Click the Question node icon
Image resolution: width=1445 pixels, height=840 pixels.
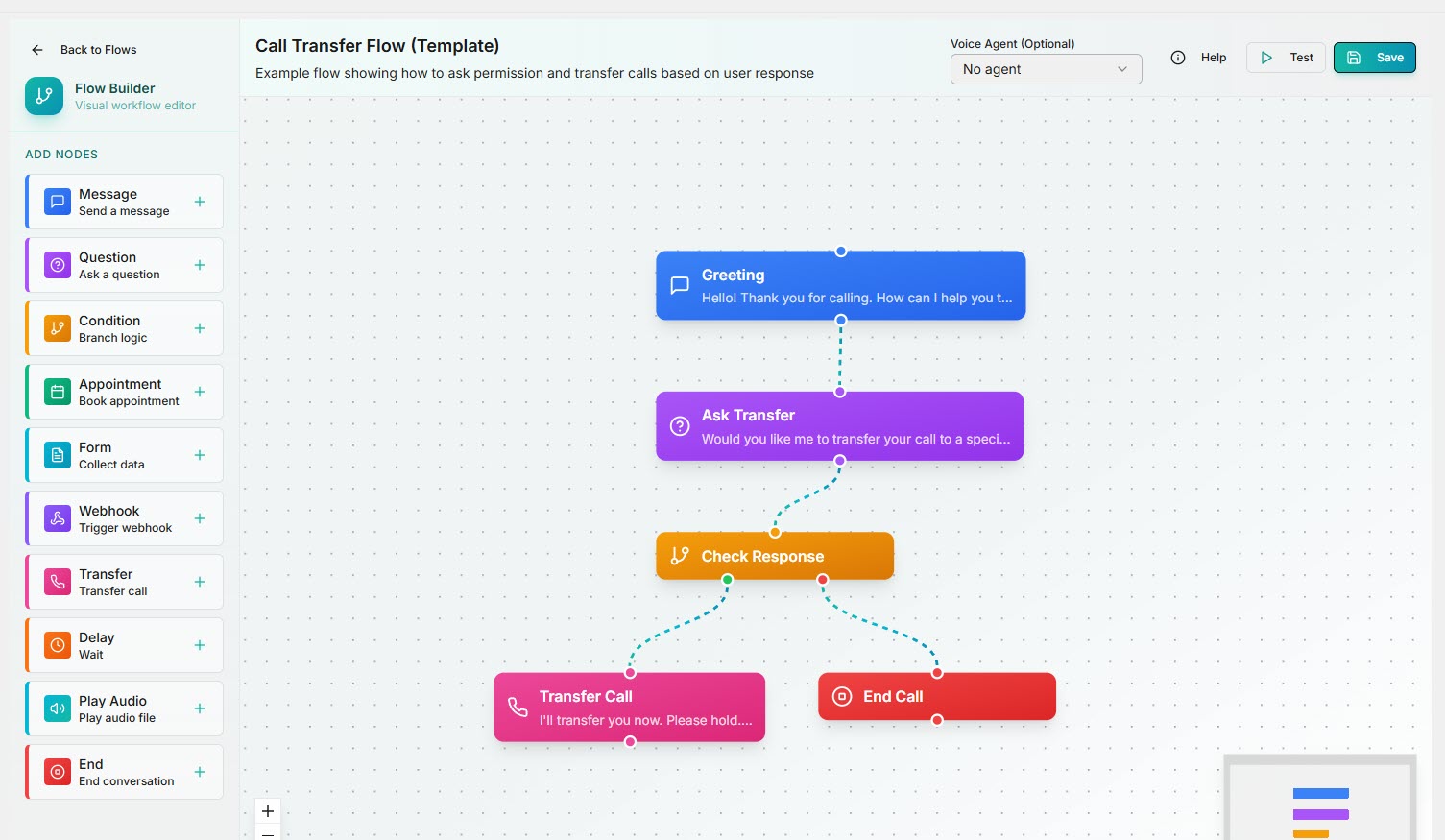coord(57,265)
